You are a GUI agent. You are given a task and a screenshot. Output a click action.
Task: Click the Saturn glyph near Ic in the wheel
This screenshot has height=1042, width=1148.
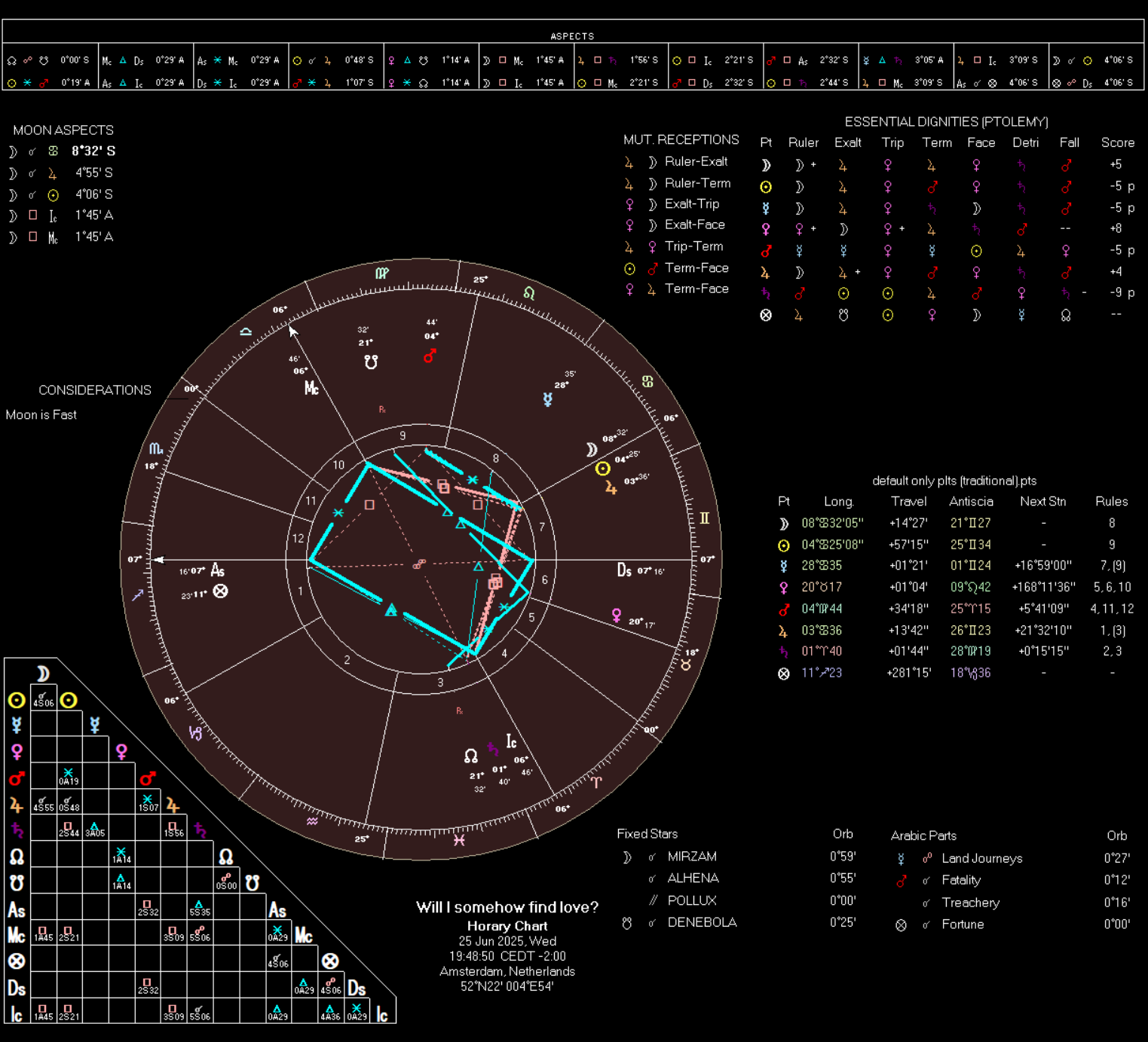point(492,748)
